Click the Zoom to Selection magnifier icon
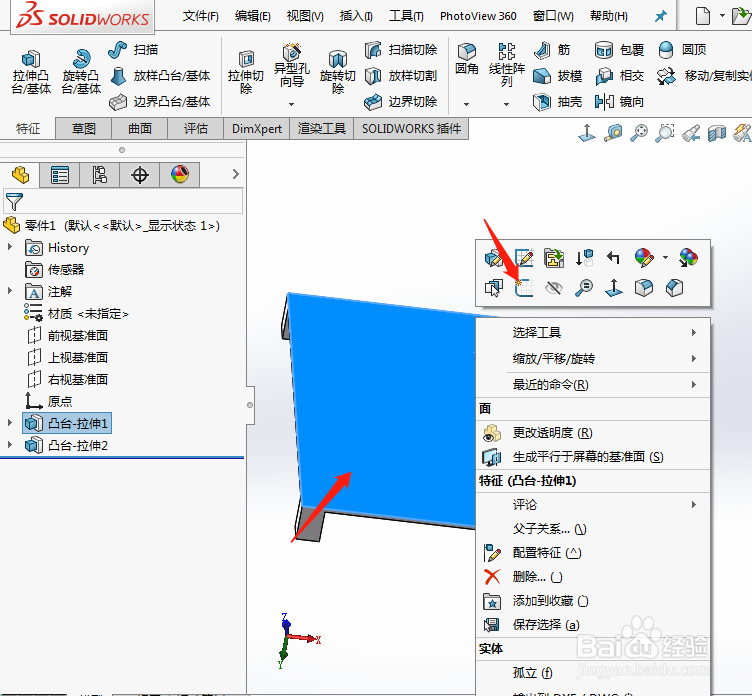 [584, 288]
